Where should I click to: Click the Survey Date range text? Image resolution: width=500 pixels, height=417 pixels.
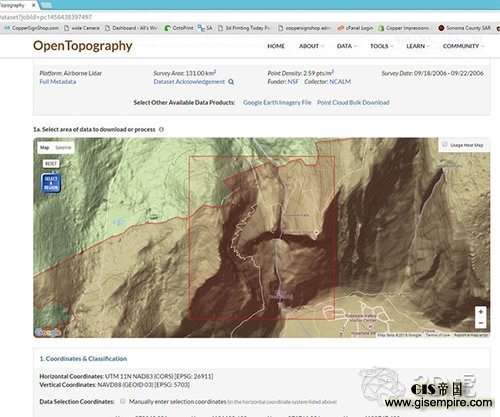(433, 73)
